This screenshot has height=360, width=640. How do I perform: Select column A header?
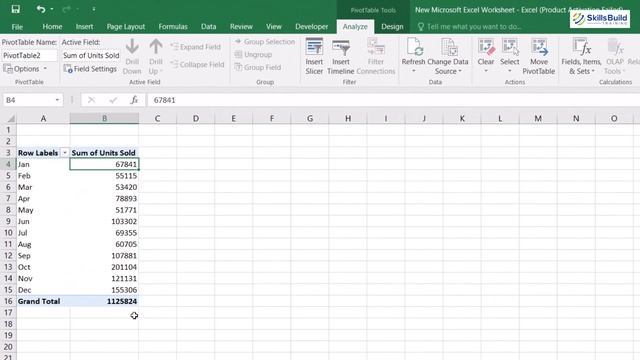tap(43, 118)
